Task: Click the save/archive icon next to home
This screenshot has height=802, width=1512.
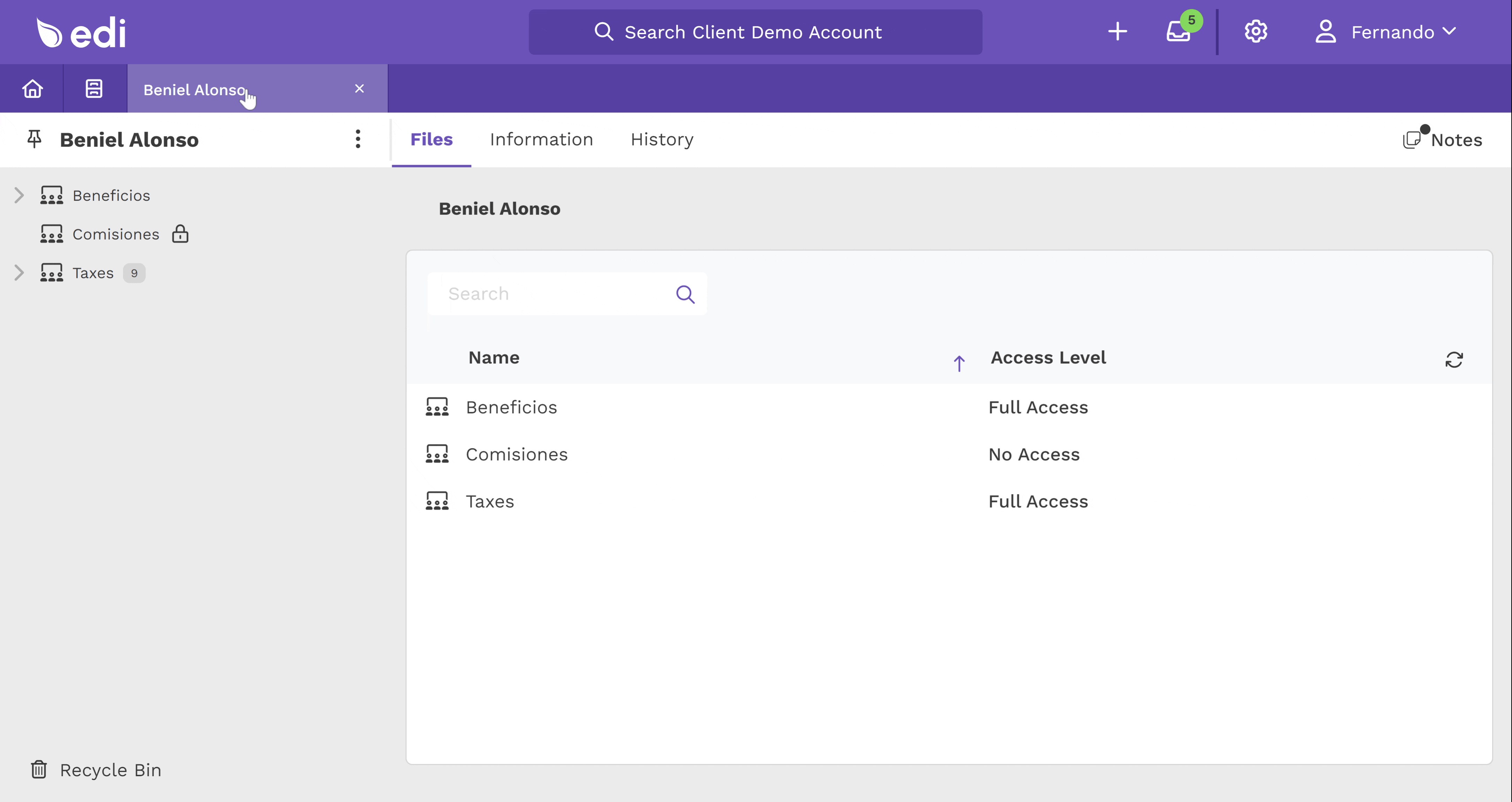Action: point(94,88)
